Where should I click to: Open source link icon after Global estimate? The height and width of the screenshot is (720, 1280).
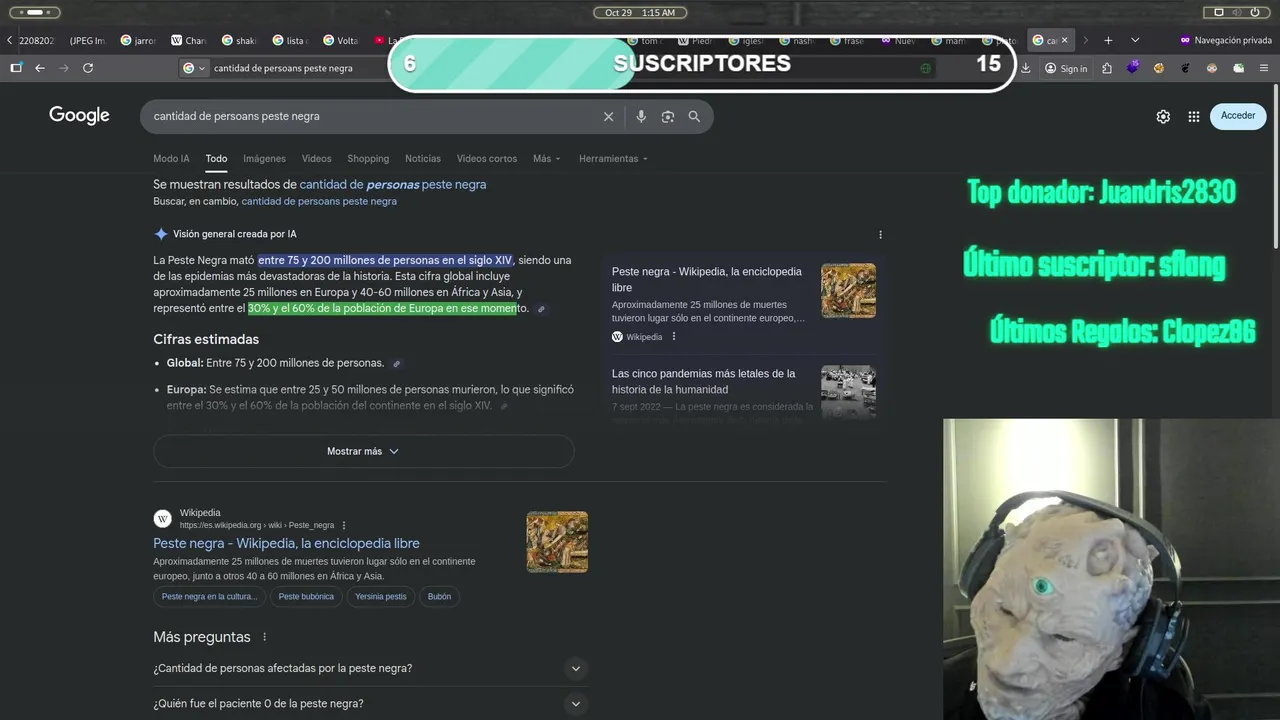pos(396,364)
